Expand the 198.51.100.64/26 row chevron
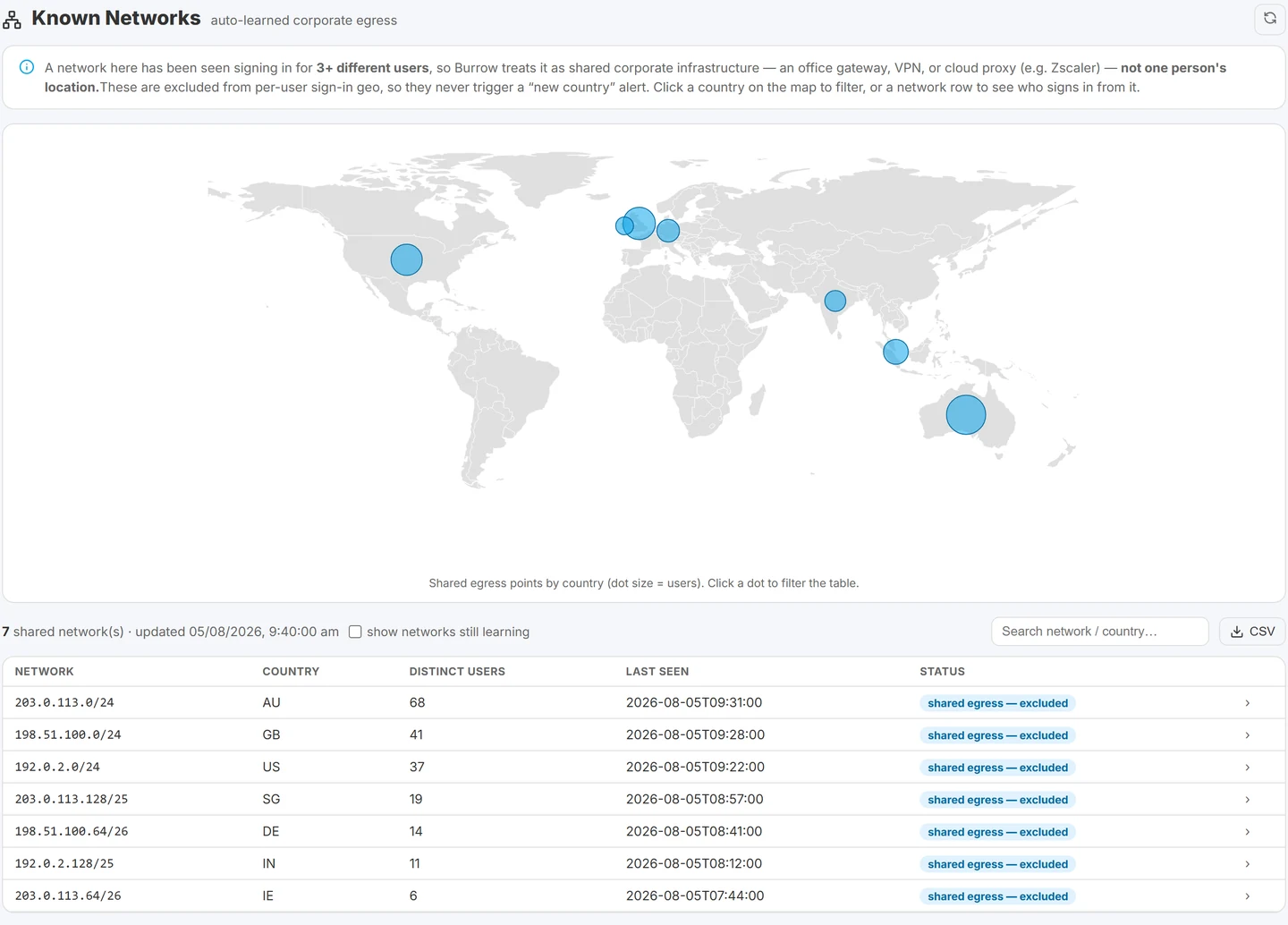Screen dimensions: 1288x925 (x=1247, y=832)
